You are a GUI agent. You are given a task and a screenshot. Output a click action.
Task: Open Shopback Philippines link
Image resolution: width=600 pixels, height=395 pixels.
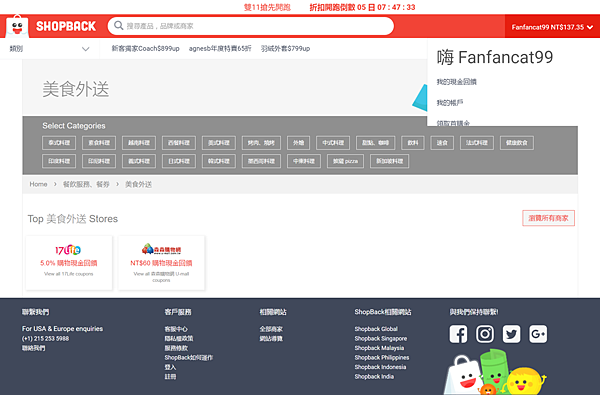pyautogui.click(x=382, y=357)
